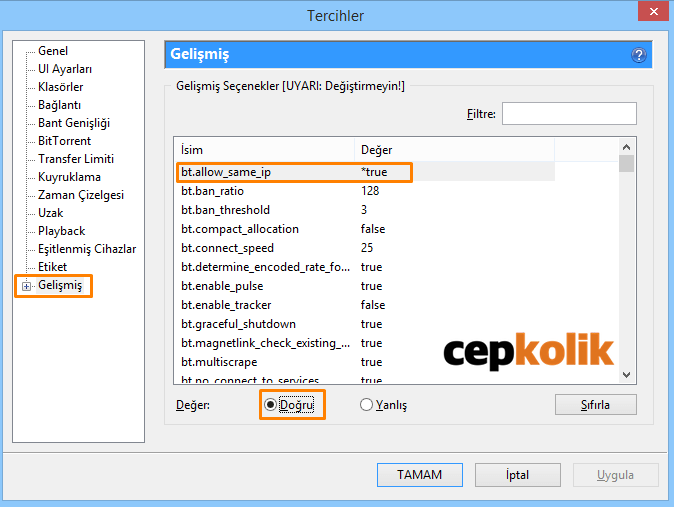Click the scroll down arrow of the list
This screenshot has height=507, width=674.
(x=626, y=375)
